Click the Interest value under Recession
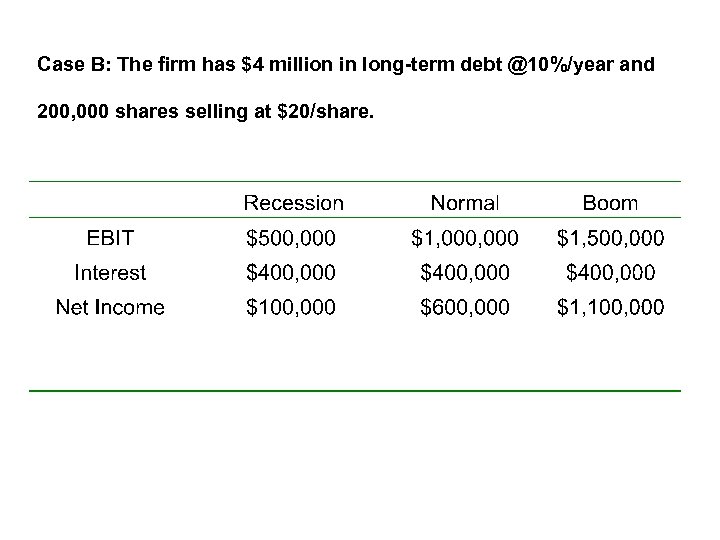 click(x=291, y=272)
